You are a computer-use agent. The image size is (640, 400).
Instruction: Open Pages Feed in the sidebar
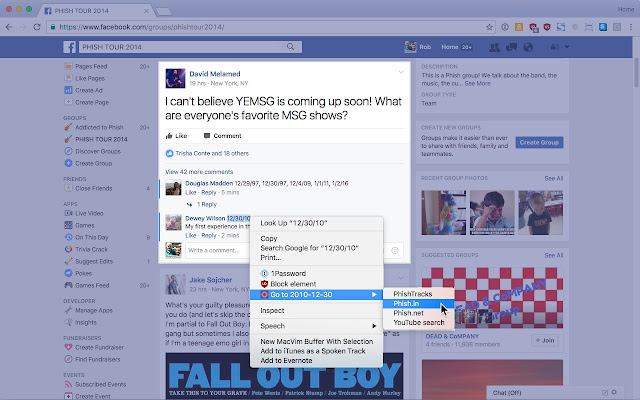[91, 66]
